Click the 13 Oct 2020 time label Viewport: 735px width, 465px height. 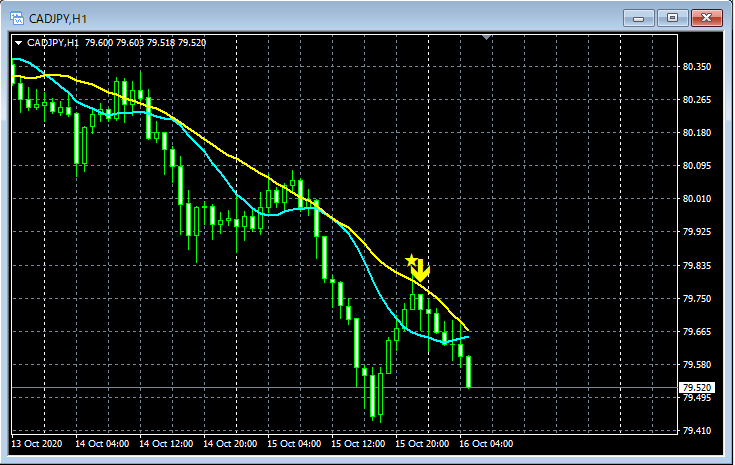[37, 443]
